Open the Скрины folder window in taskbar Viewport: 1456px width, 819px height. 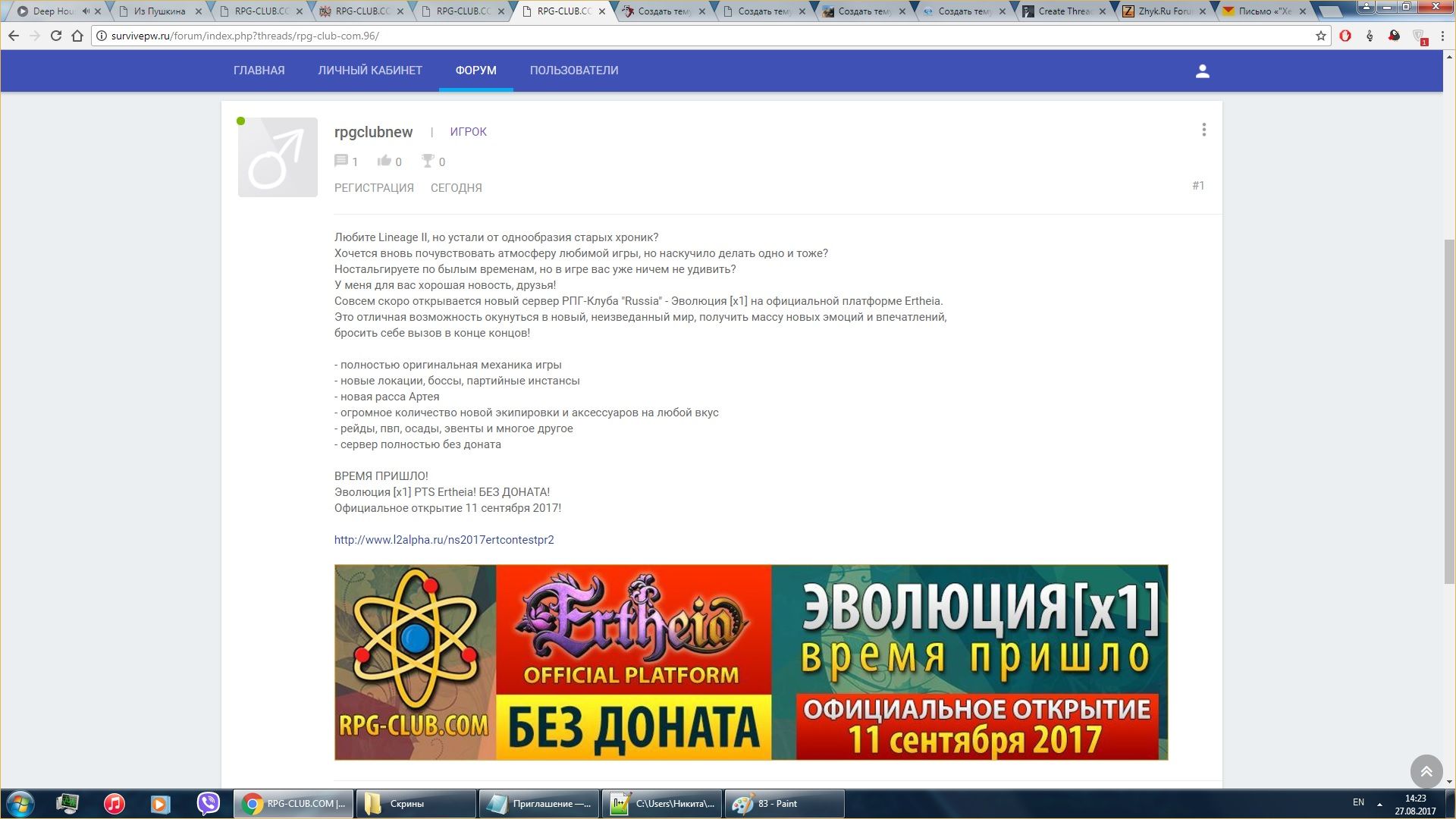pyautogui.click(x=416, y=804)
